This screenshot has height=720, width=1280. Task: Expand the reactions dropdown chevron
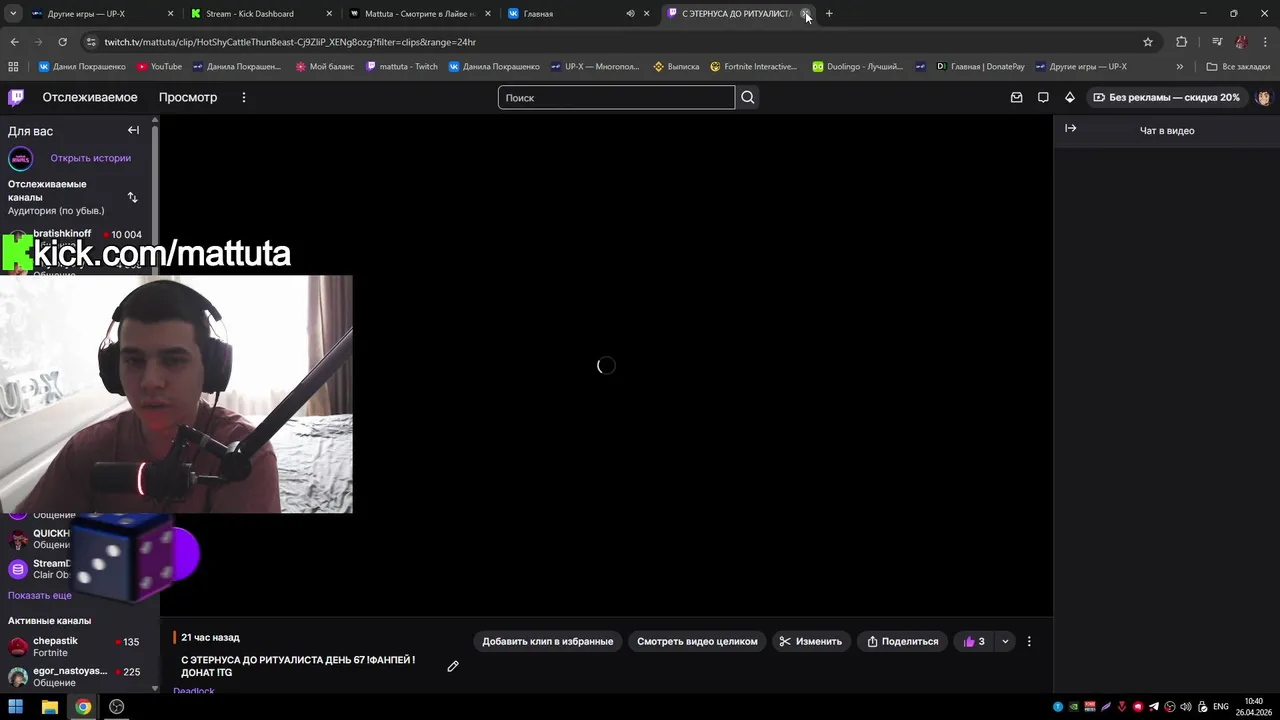coord(1005,641)
